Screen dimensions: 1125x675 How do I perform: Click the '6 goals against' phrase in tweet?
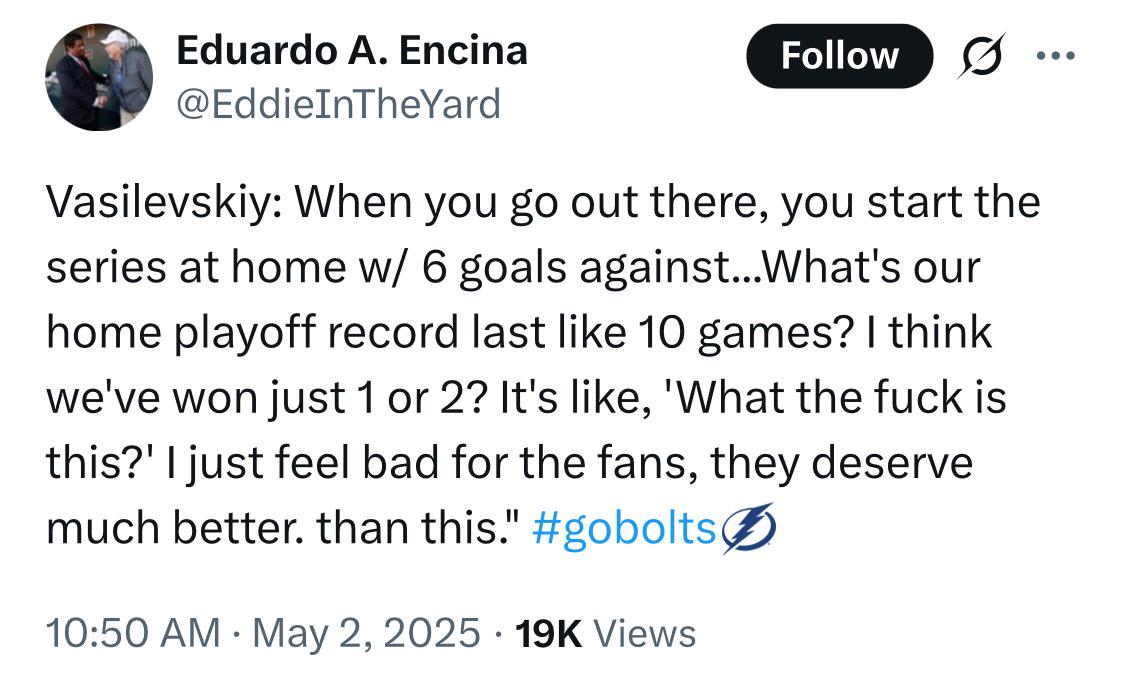(x=575, y=269)
